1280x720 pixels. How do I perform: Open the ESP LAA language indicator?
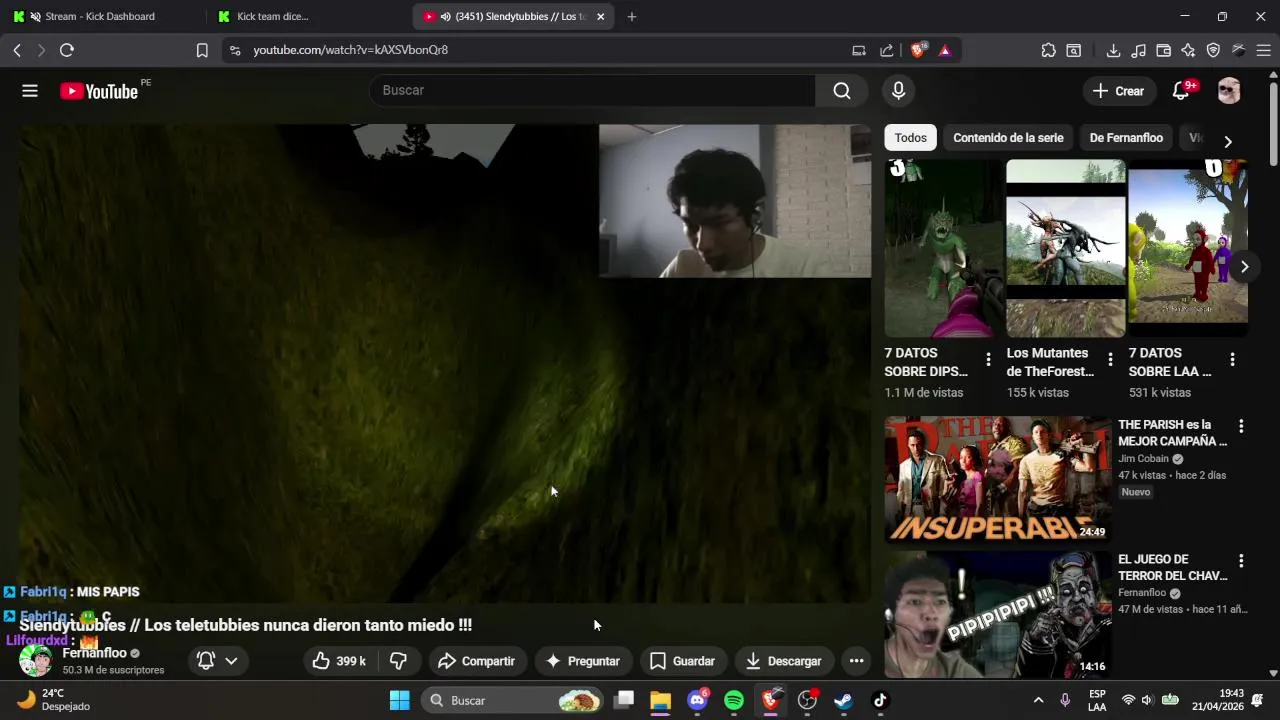[x=1097, y=700]
